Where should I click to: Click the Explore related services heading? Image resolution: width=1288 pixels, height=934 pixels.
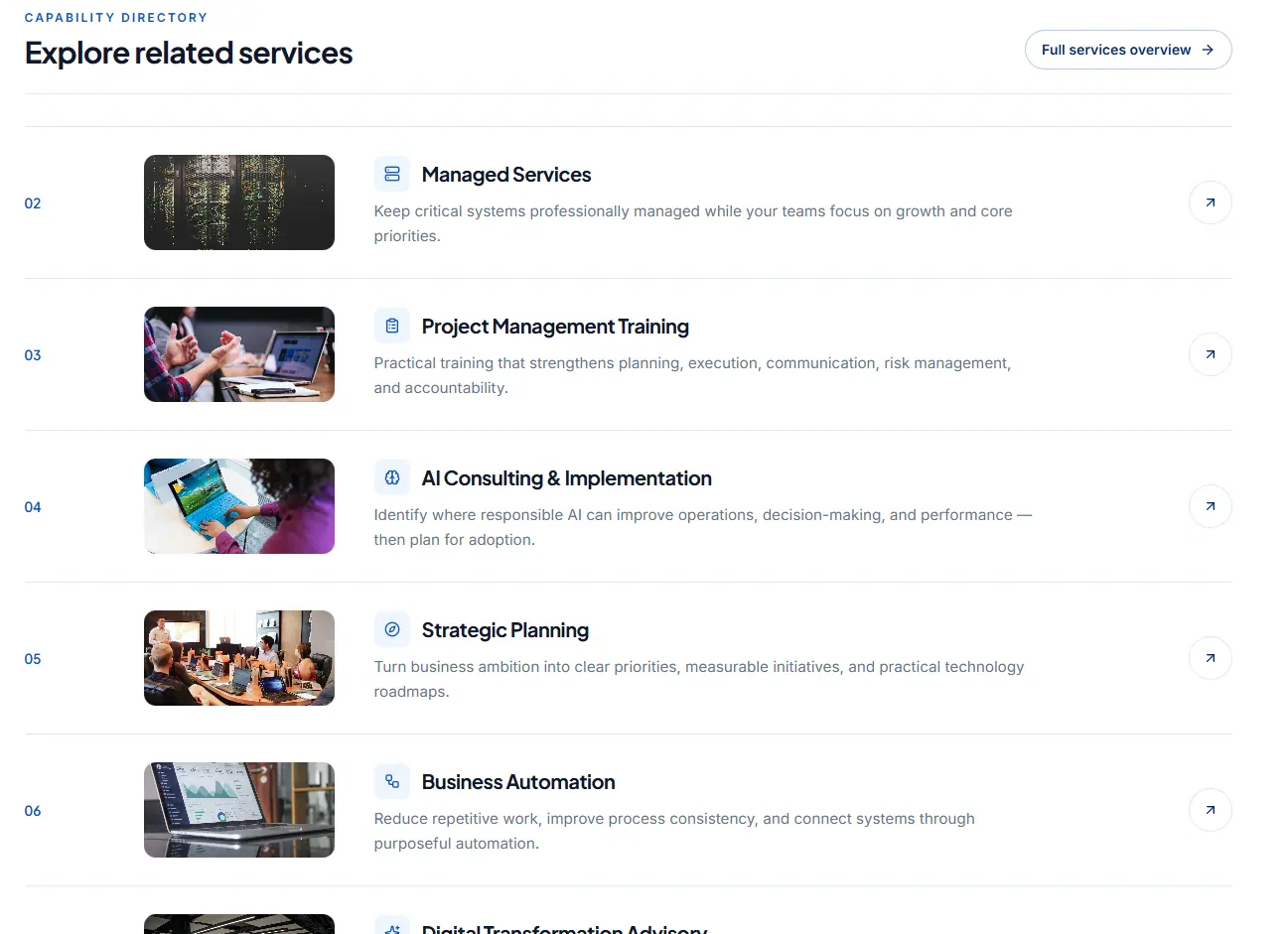(189, 53)
